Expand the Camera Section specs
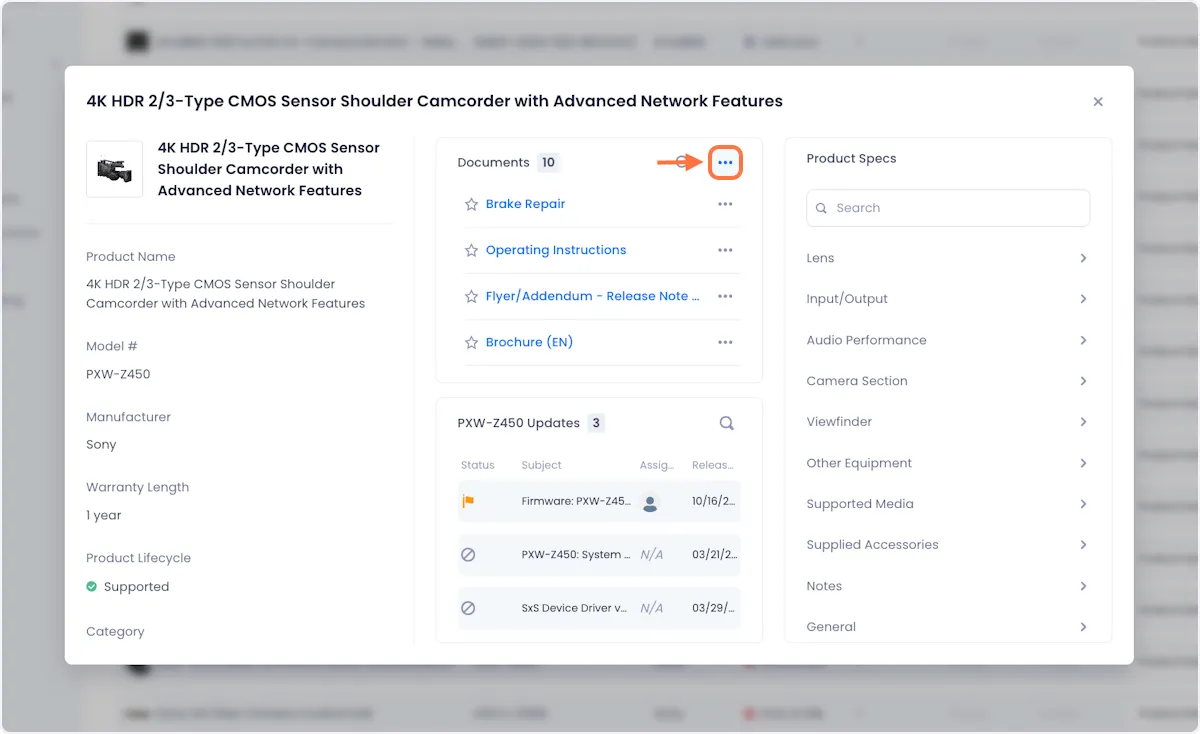1200x734 pixels. (x=947, y=381)
